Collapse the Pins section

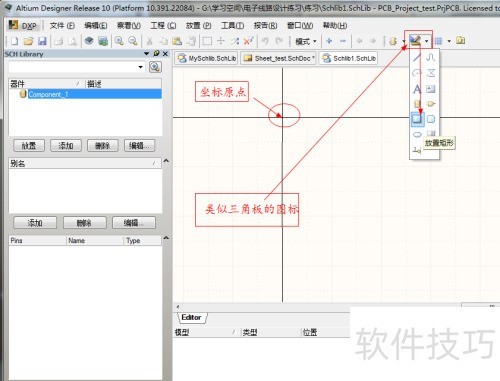pyautogui.click(x=166, y=238)
